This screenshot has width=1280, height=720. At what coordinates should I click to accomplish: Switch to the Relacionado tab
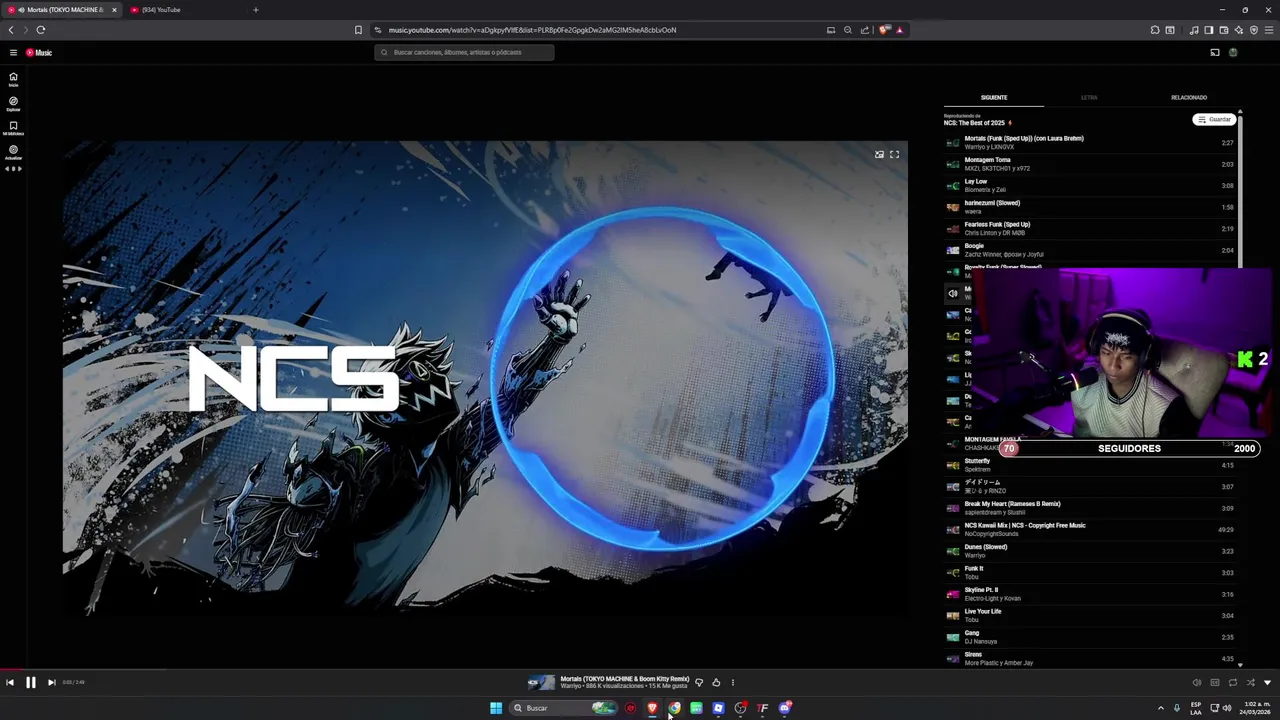pos(1189,97)
